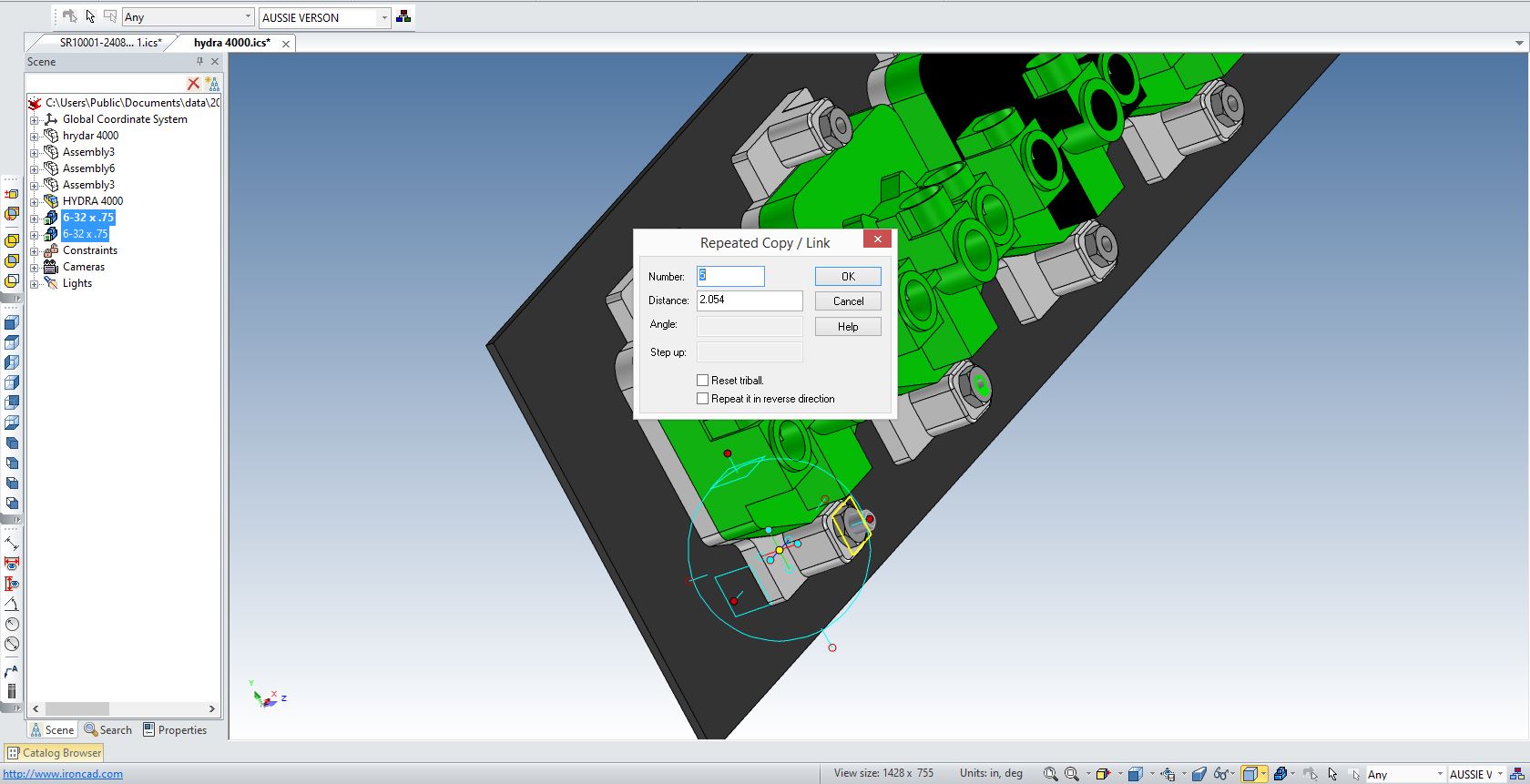1530x784 pixels.
Task: Click the Distance input field showing 2.054
Action: tap(750, 300)
